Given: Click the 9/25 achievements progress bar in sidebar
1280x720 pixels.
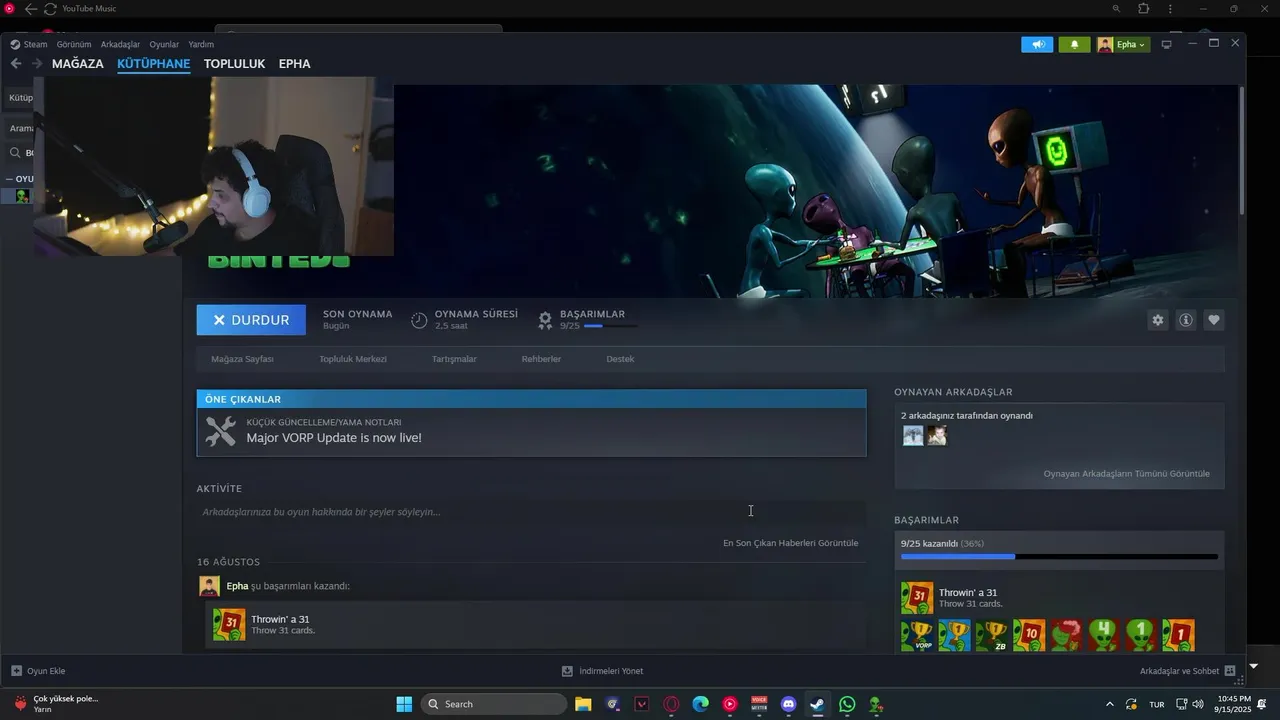Looking at the screenshot, I should (1059, 556).
